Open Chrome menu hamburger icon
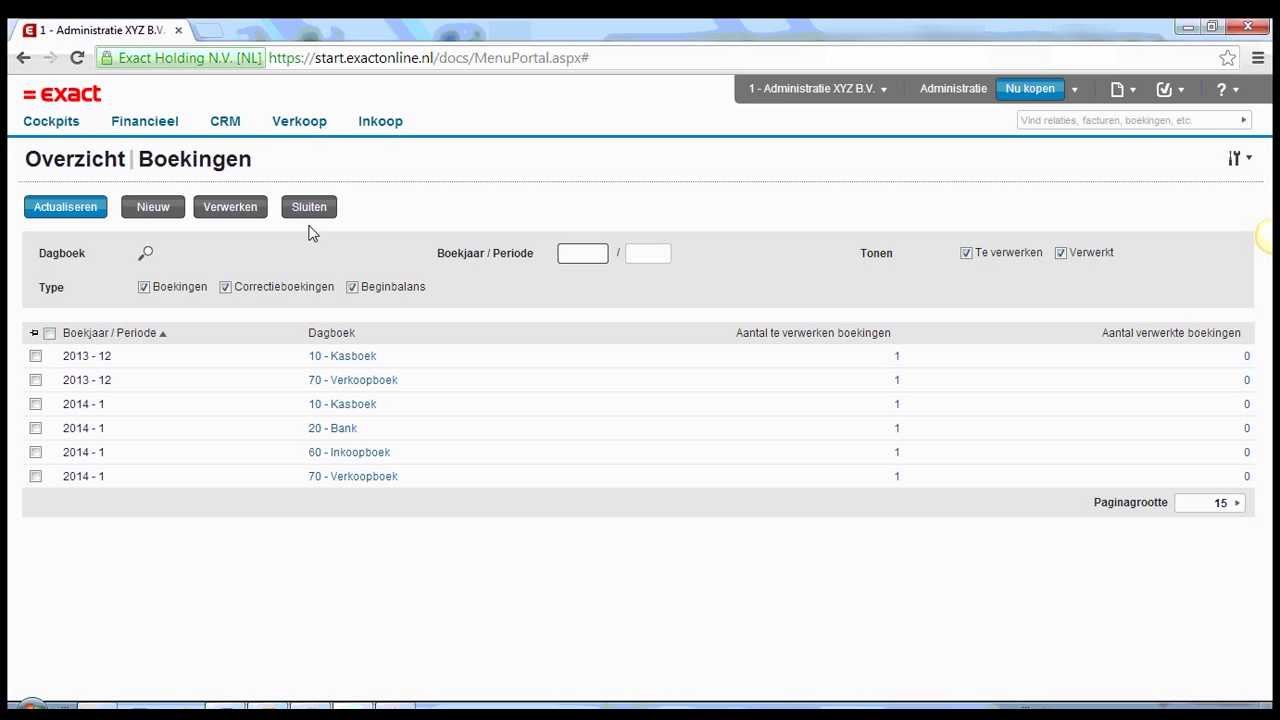The width and height of the screenshot is (1280, 720). point(1258,58)
